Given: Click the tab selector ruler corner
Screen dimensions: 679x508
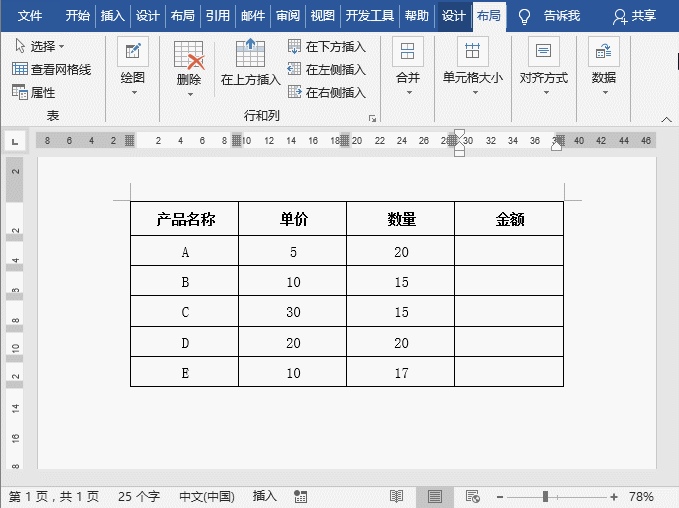Looking at the screenshot, I should tap(16, 141).
